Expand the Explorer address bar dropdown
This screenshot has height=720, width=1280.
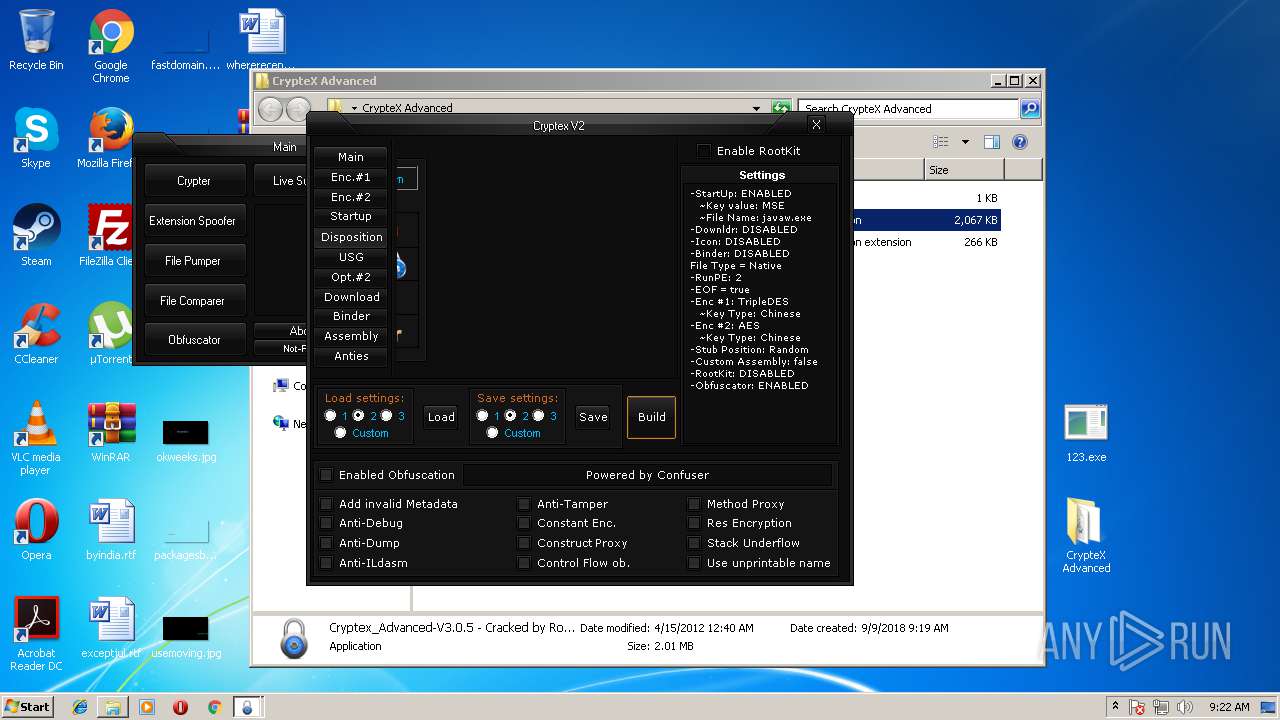click(757, 108)
